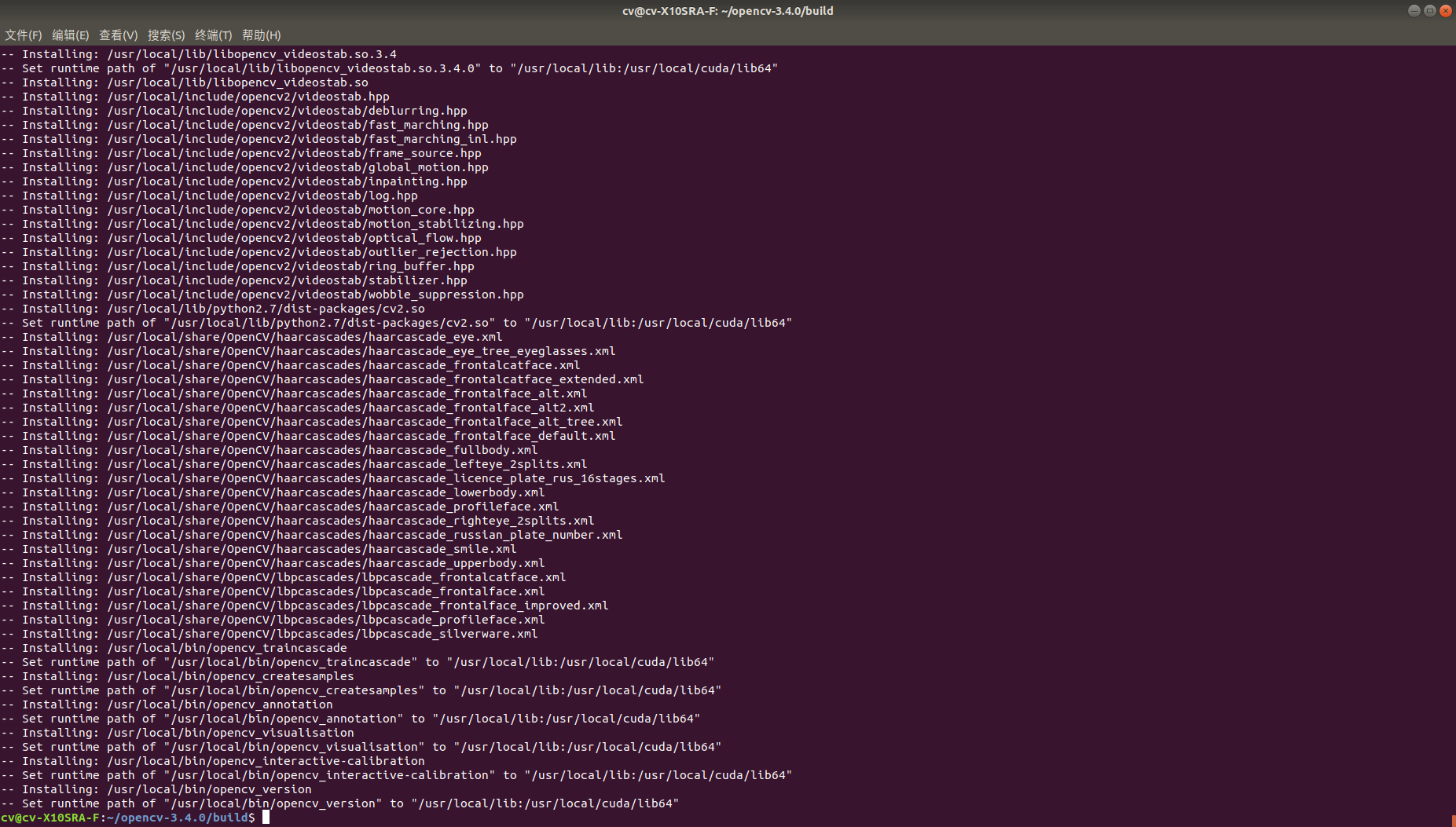Click the log.hpp install line
The image size is (1456, 827).
pos(209,196)
